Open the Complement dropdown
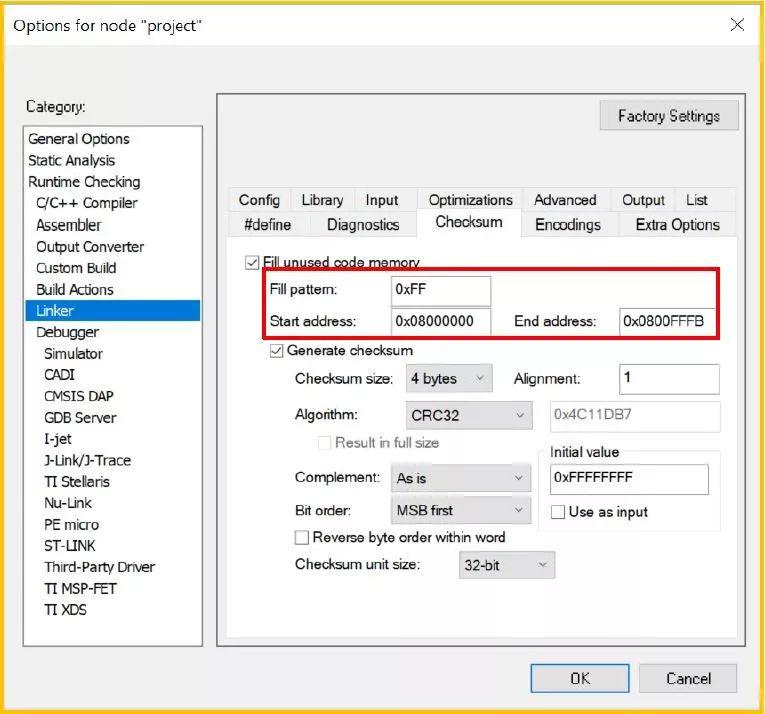This screenshot has width=765, height=714. coord(461,478)
